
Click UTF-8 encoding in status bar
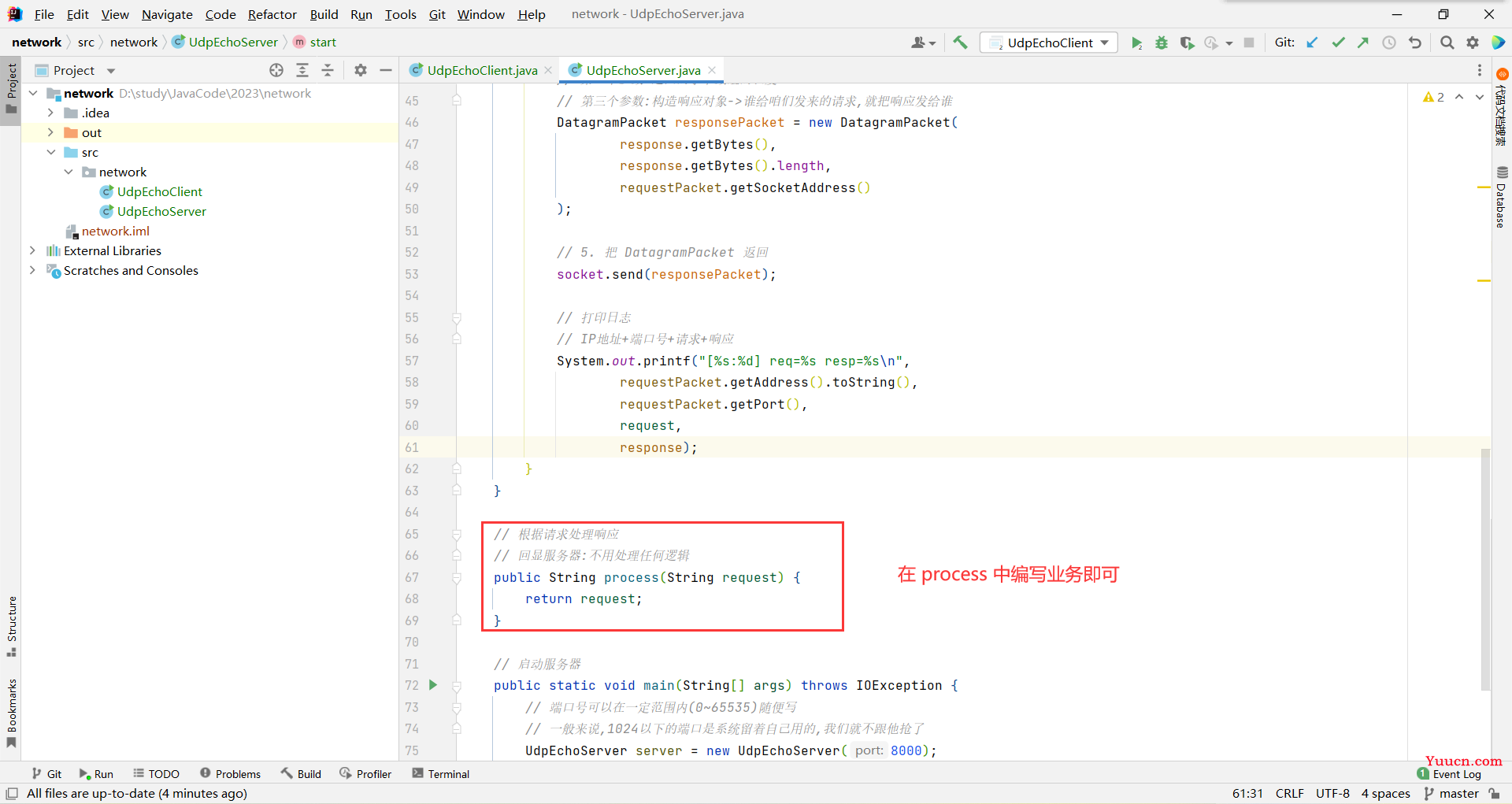[x=1332, y=794]
